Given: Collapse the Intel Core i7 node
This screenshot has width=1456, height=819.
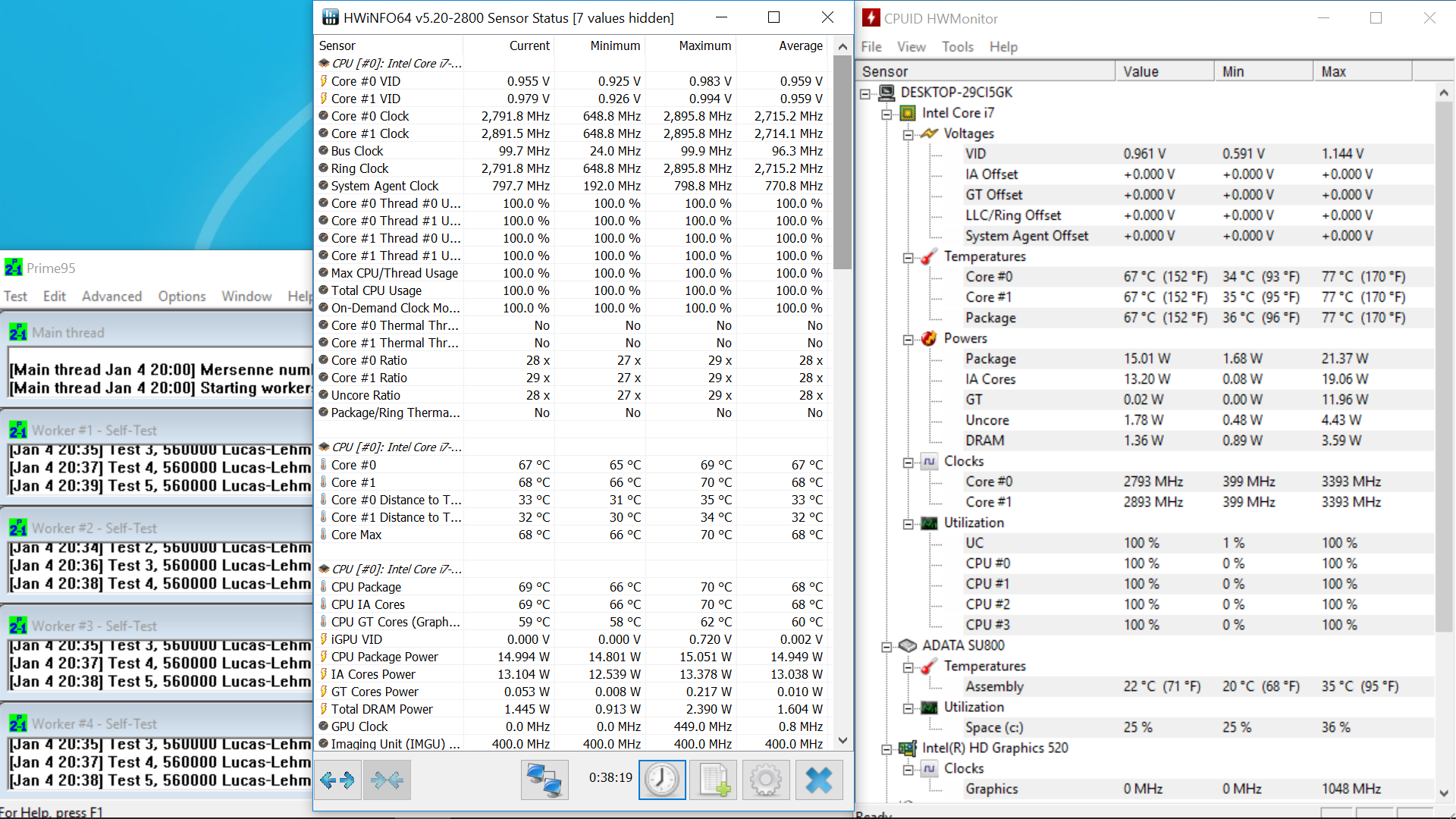Looking at the screenshot, I should (x=886, y=115).
